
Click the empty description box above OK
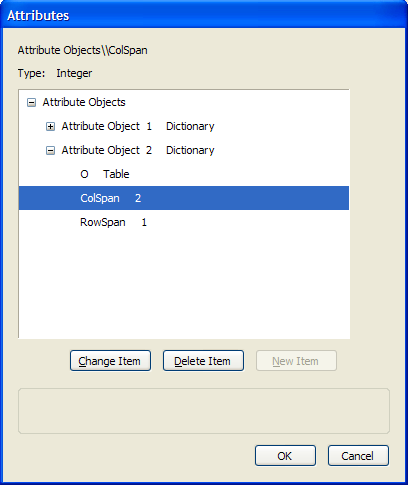(x=204, y=411)
